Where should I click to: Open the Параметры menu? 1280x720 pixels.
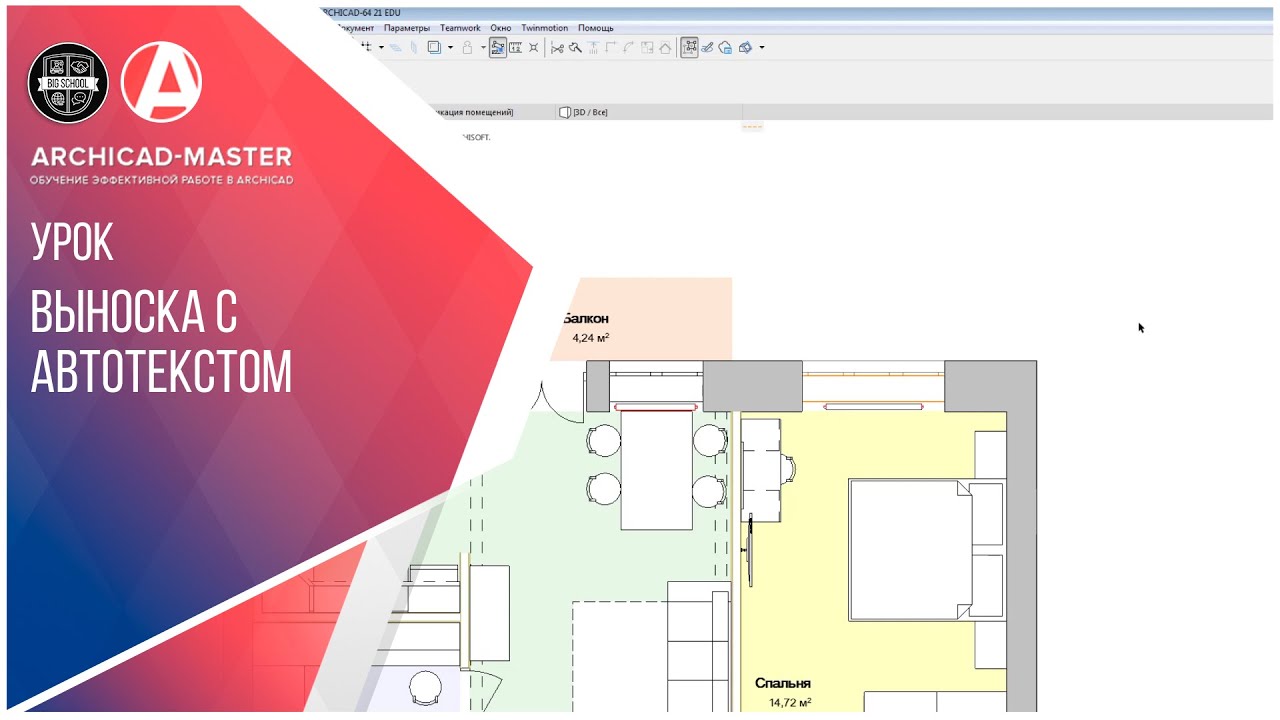pyautogui.click(x=407, y=28)
